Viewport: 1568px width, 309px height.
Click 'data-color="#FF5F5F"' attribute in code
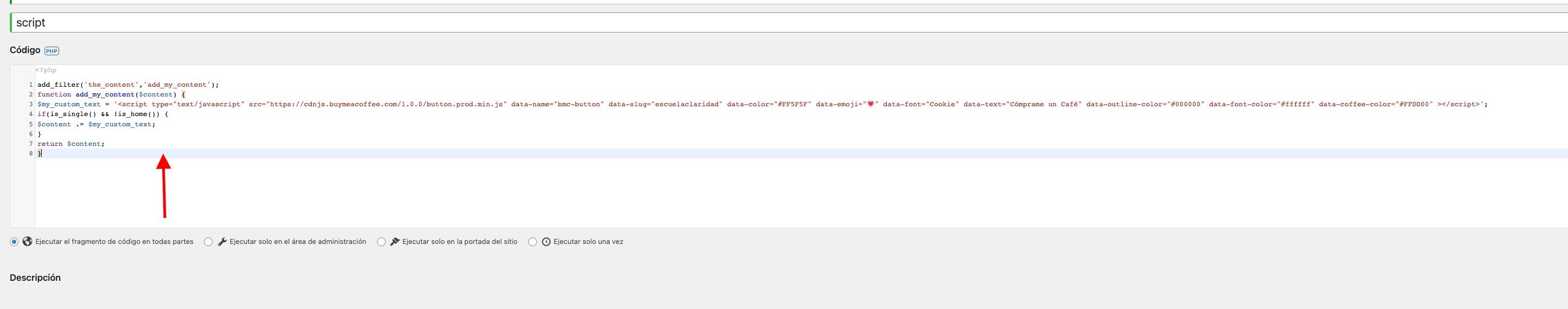point(769,104)
